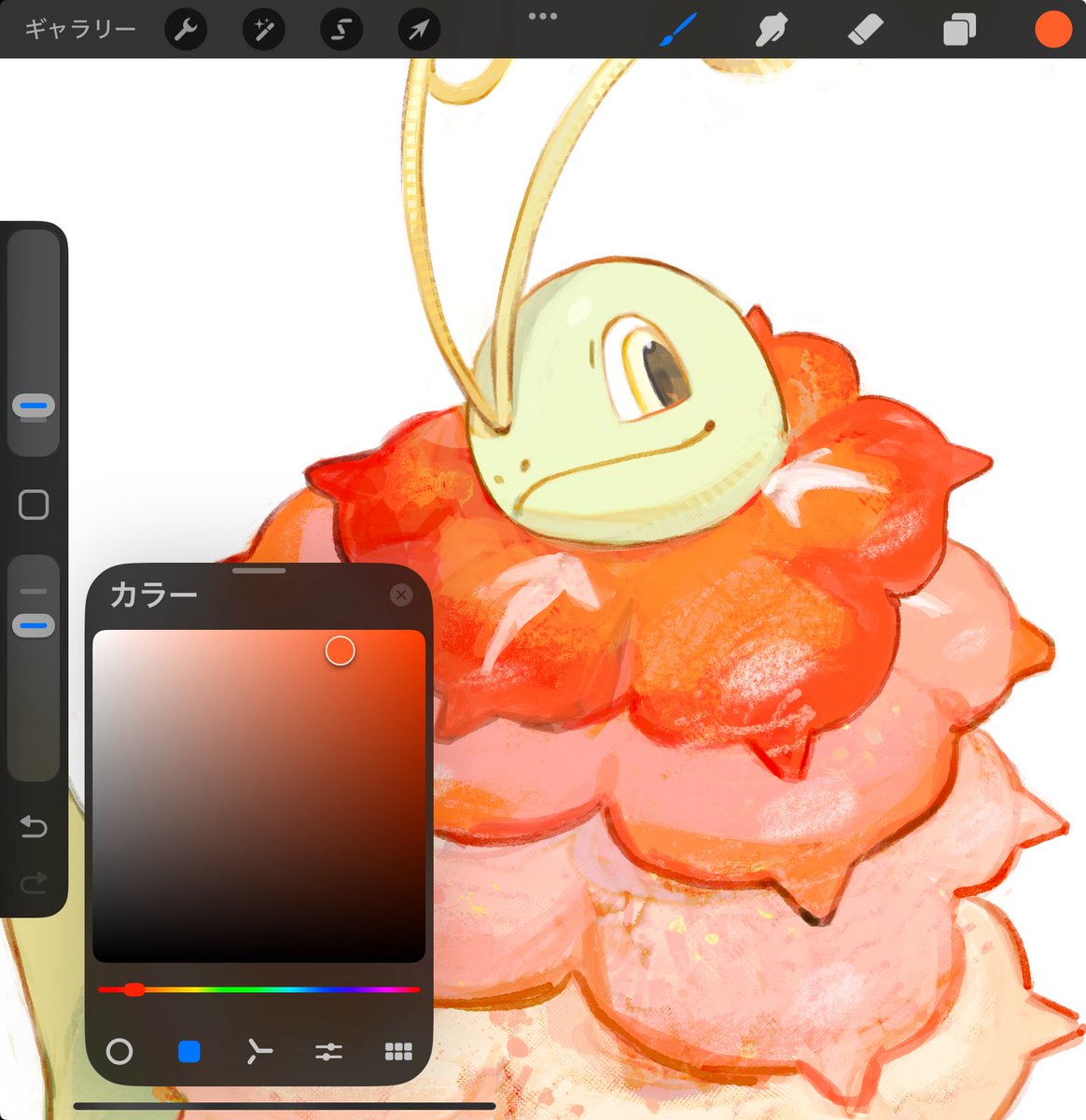The width and height of the screenshot is (1086, 1120).
Task: Click the カラー panel title
Action: [x=153, y=595]
